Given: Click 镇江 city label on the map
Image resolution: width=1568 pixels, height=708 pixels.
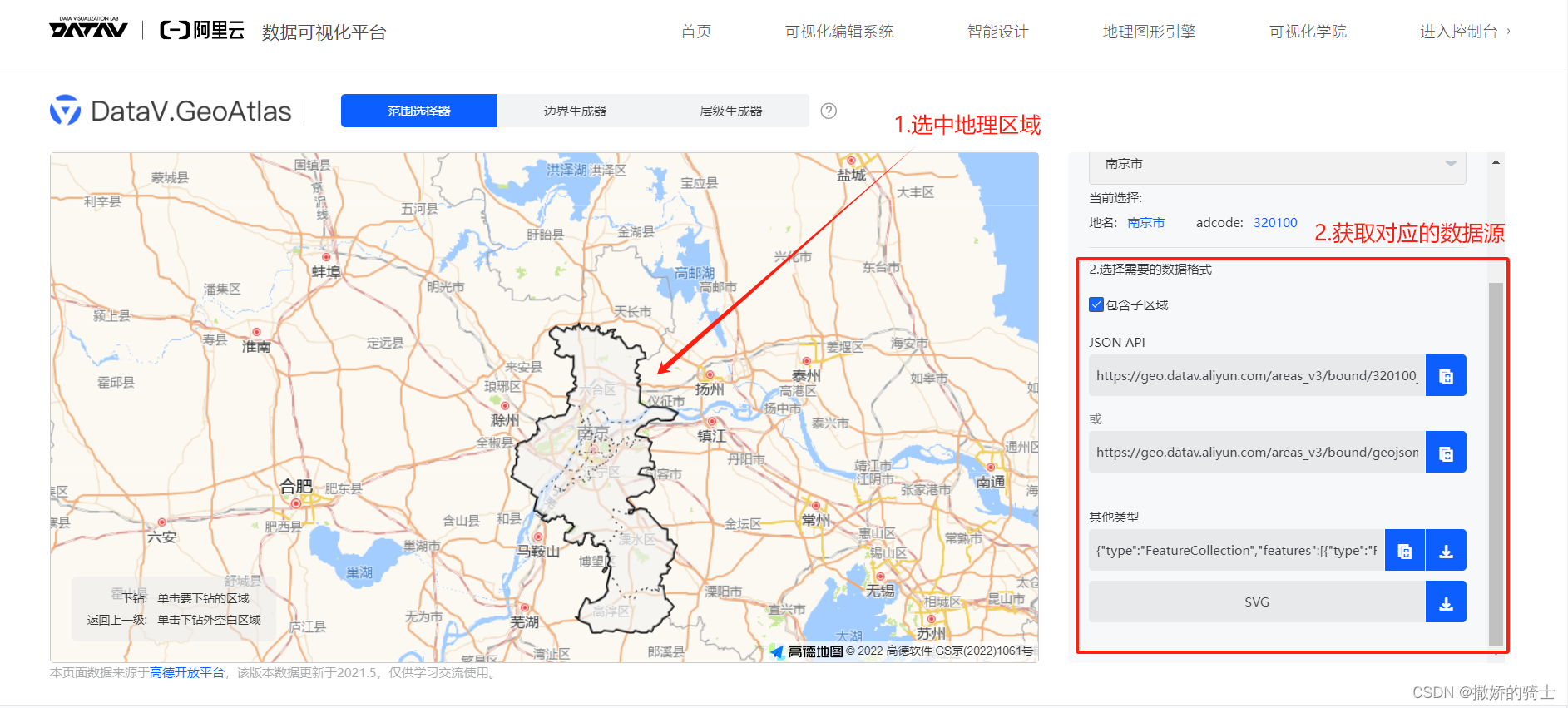Looking at the screenshot, I should pos(712,436).
